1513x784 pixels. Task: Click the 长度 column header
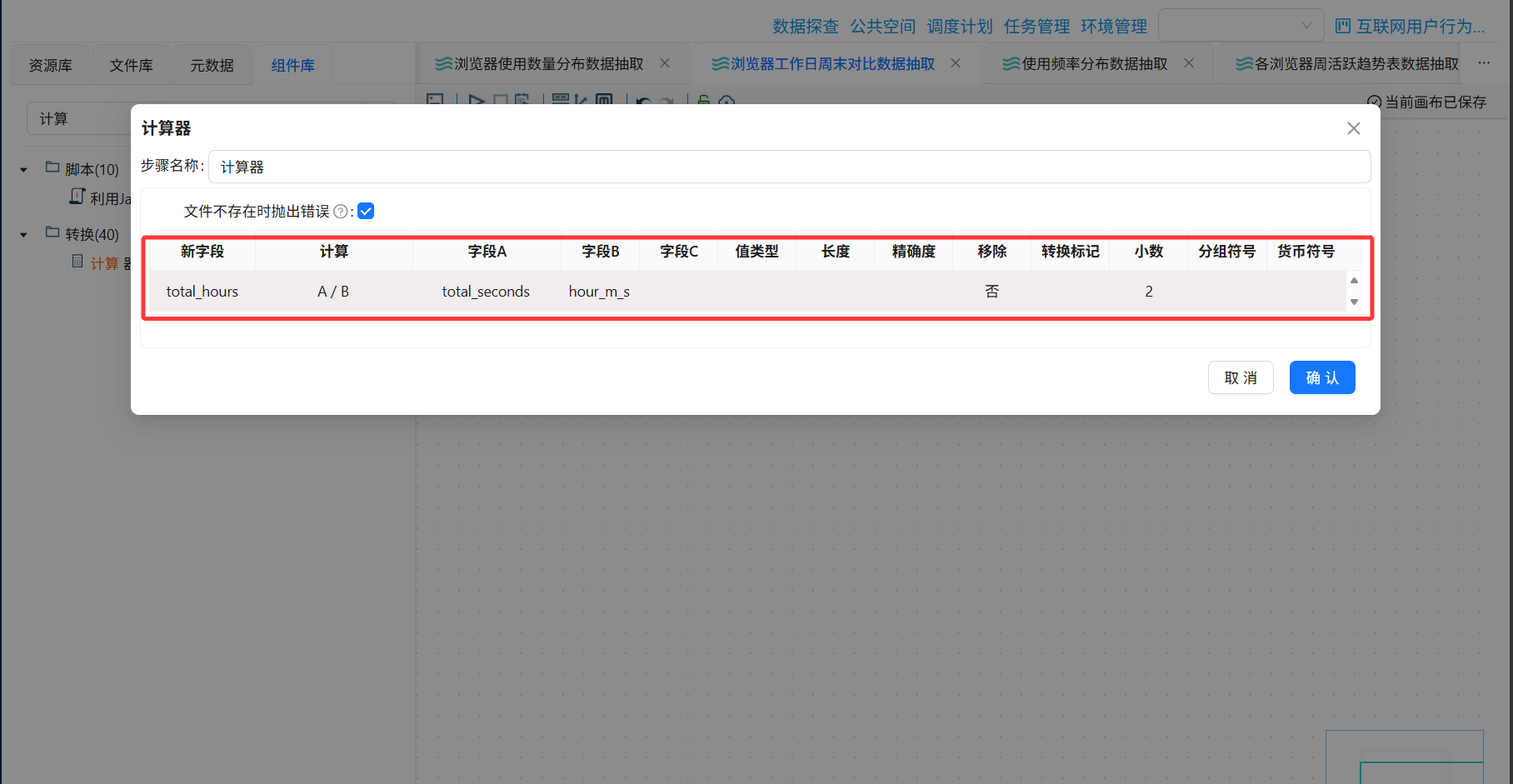point(835,252)
